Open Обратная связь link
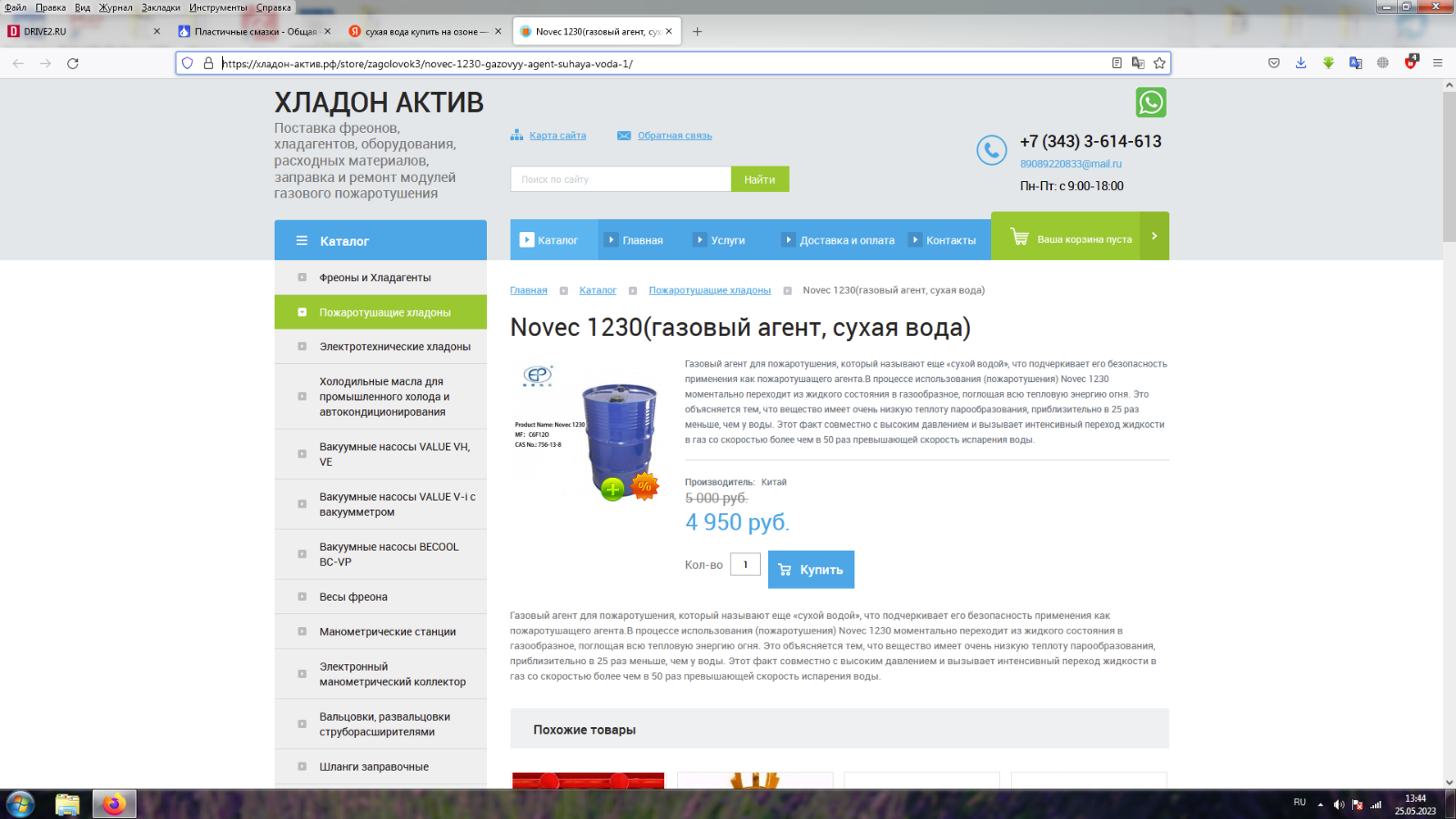Image resolution: width=1456 pixels, height=819 pixels. pyautogui.click(x=674, y=136)
